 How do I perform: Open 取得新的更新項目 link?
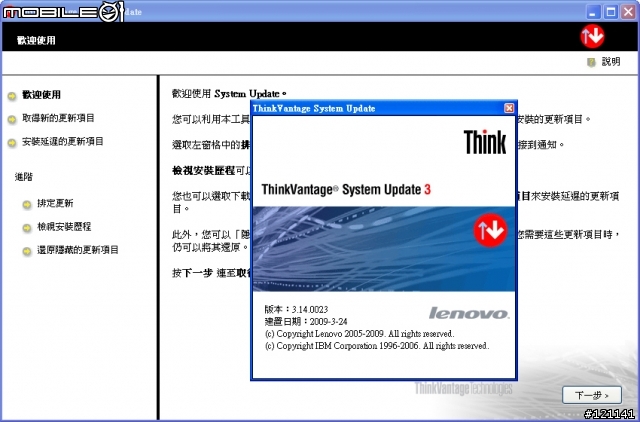pos(58,118)
